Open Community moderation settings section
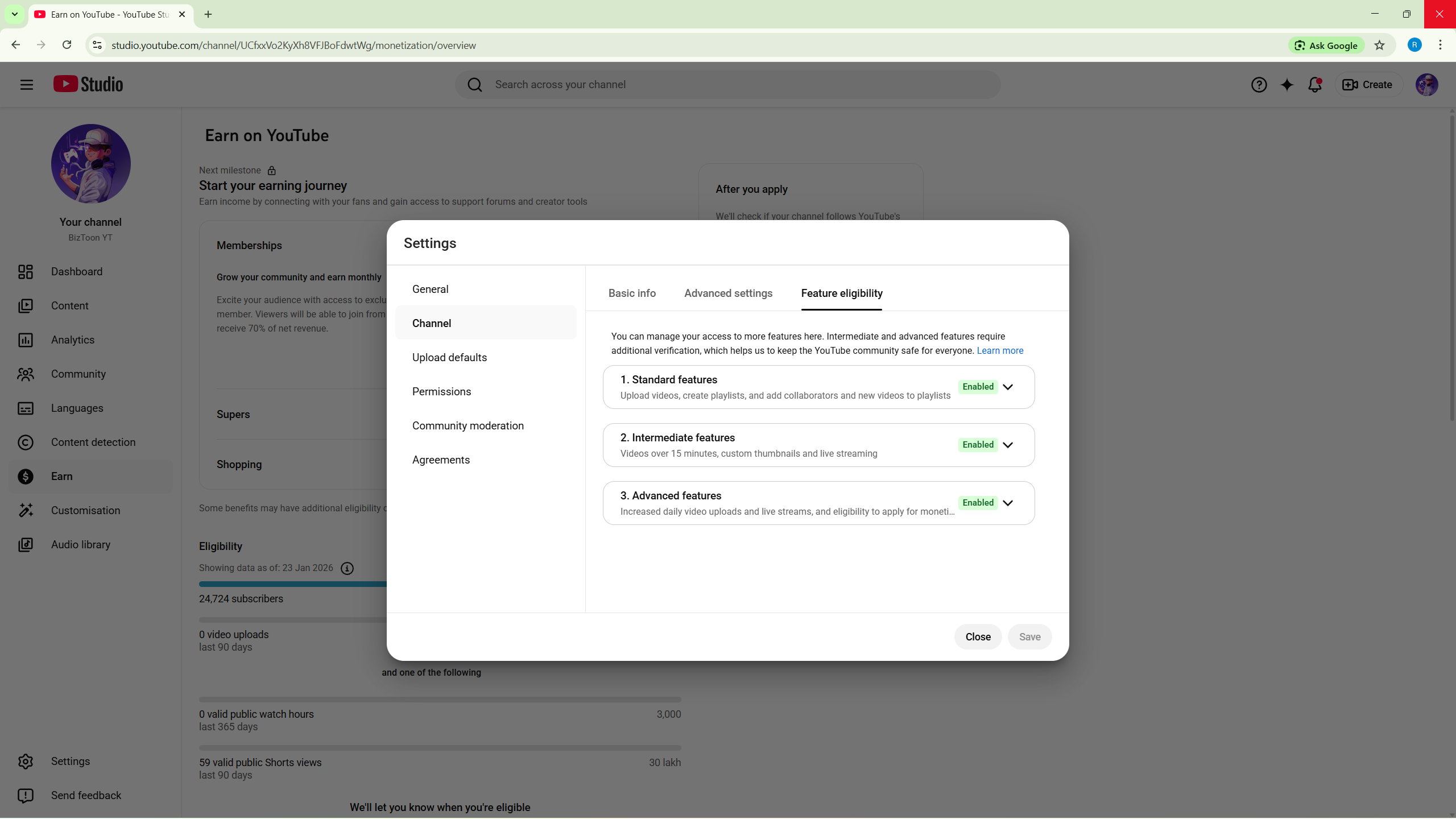1456x819 pixels. pyautogui.click(x=468, y=426)
